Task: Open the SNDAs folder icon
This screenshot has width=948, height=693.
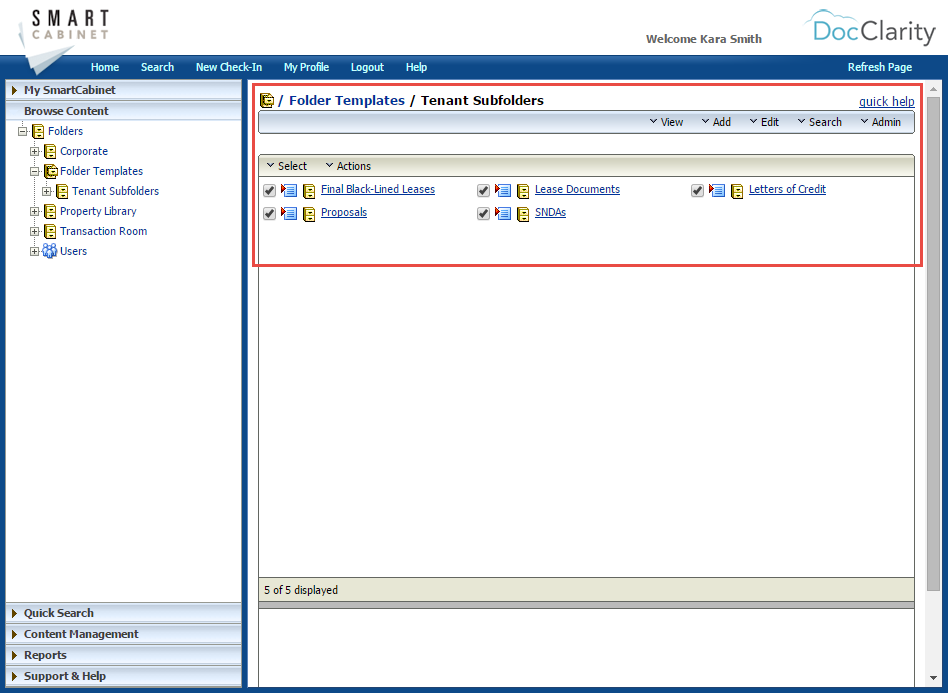Action: tap(523, 213)
